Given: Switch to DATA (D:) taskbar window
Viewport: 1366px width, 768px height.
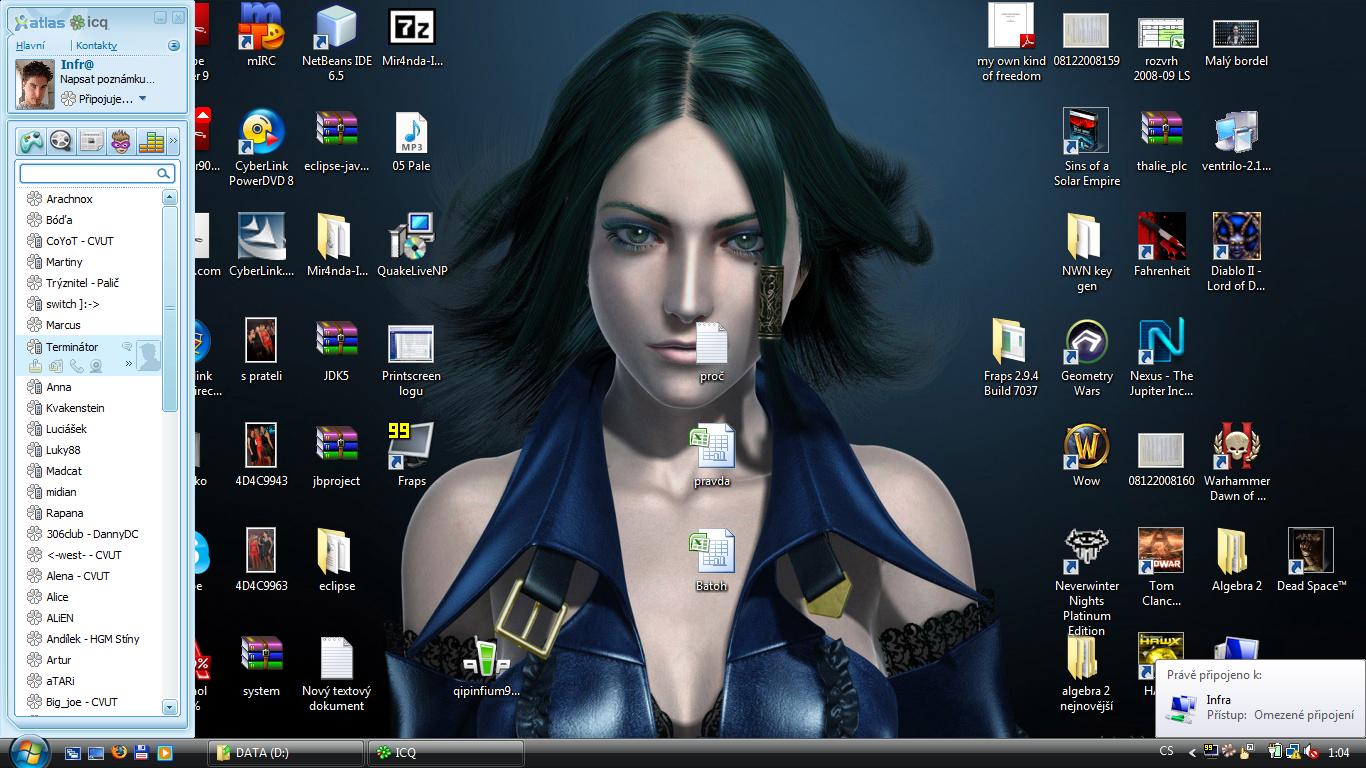Looking at the screenshot, I should click(x=285, y=752).
